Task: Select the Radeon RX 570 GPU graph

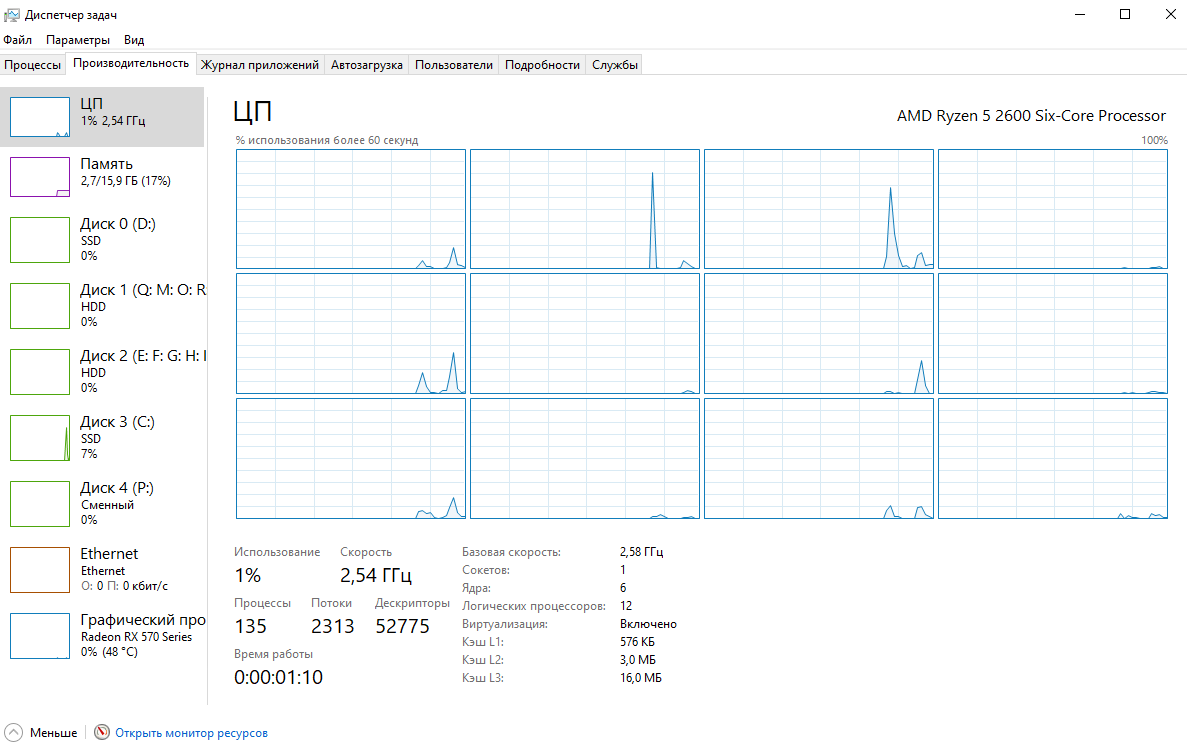Action: tap(40, 636)
